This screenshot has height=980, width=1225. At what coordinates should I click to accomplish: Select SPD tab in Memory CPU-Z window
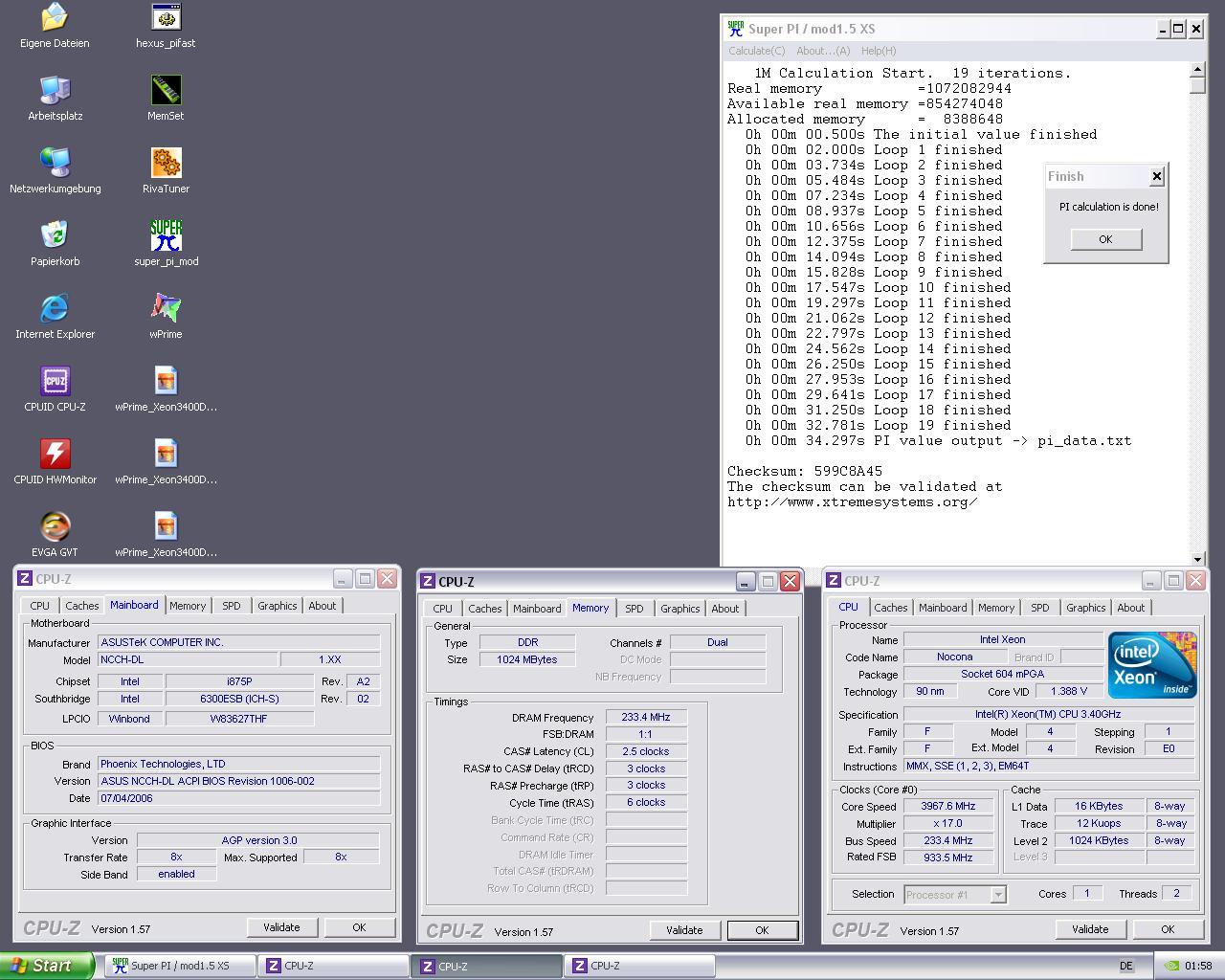[635, 609]
